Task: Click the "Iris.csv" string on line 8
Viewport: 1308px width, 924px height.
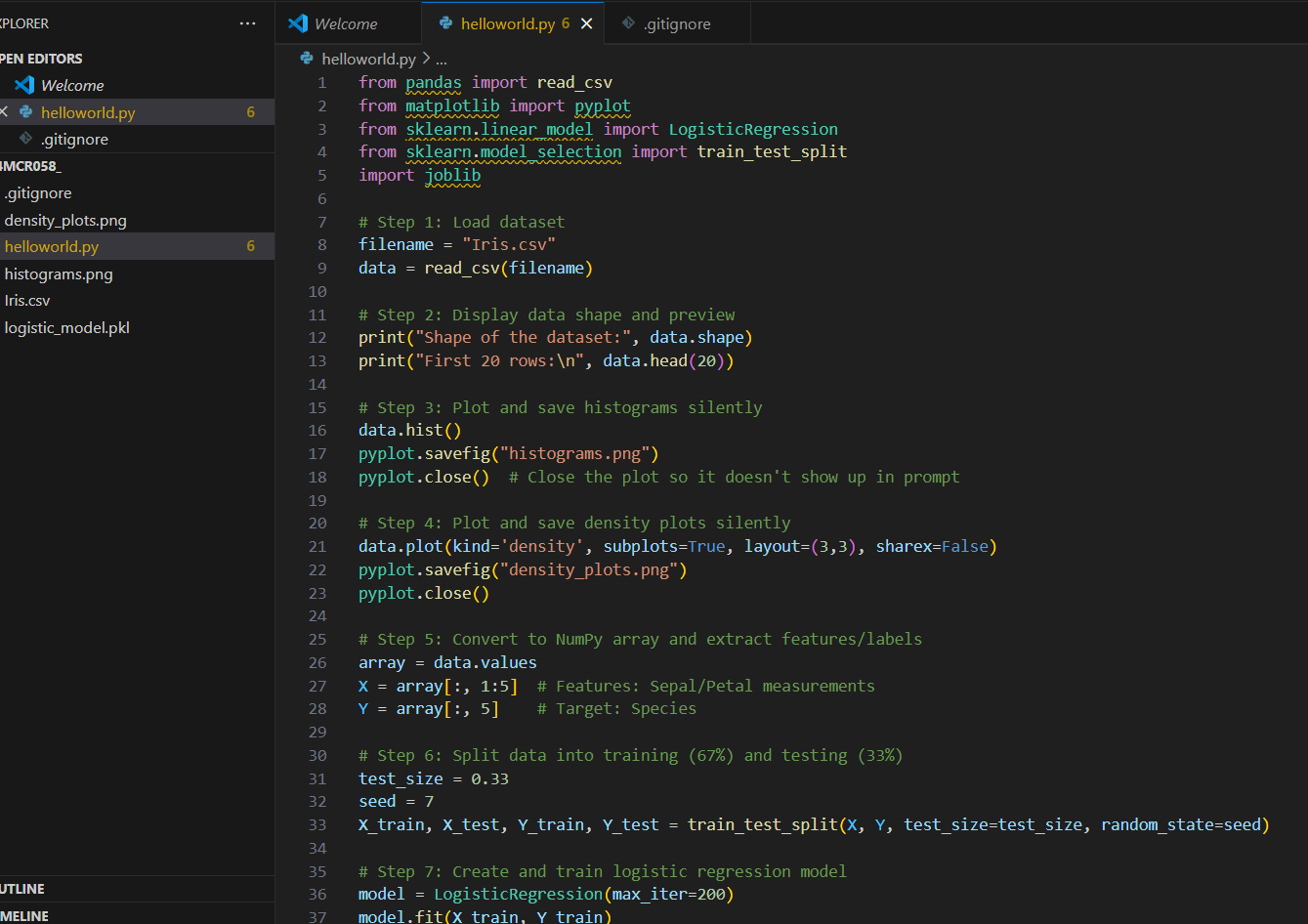Action: point(509,245)
